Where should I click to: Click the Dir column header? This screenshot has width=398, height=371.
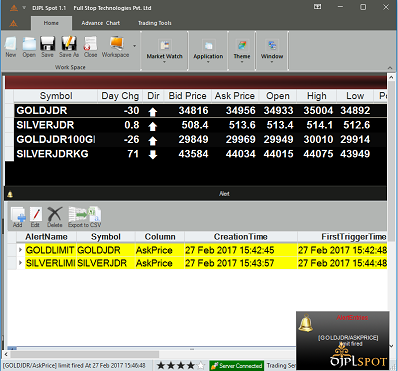click(153, 96)
